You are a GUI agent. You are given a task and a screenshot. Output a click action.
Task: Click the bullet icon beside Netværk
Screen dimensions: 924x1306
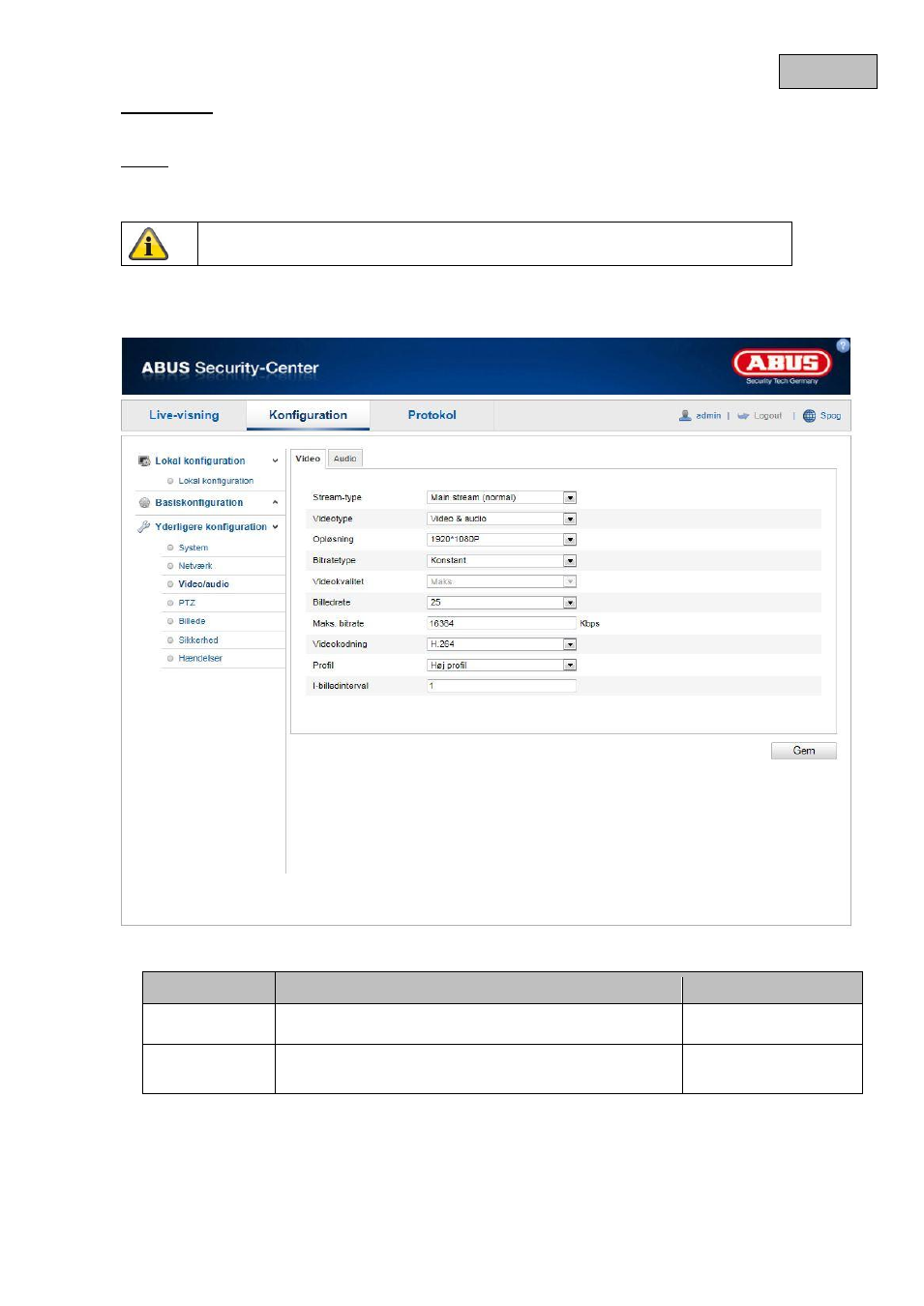coord(170,566)
